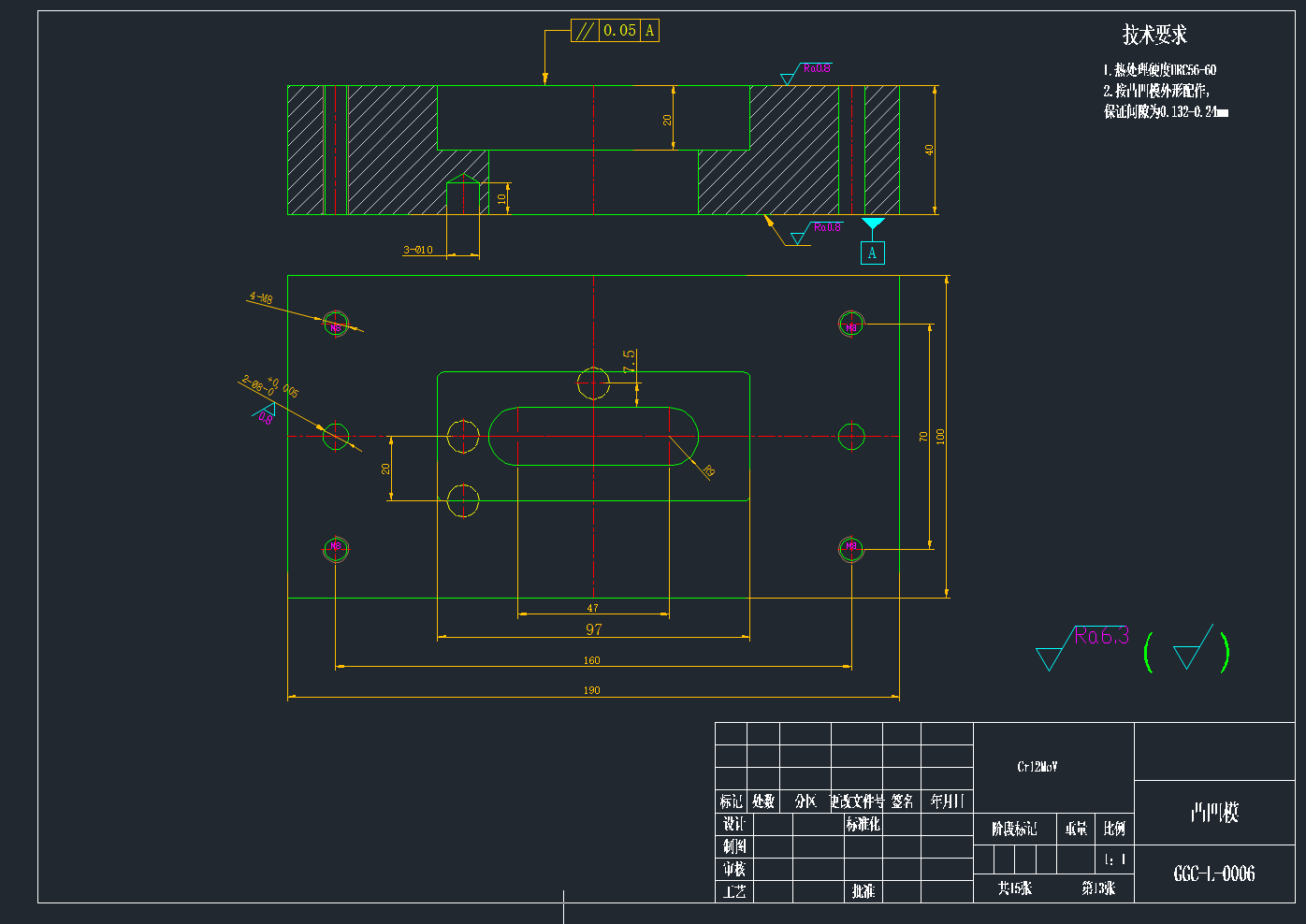Click the "更改文件号" title block cell
The image size is (1306, 924).
pyautogui.click(x=857, y=801)
